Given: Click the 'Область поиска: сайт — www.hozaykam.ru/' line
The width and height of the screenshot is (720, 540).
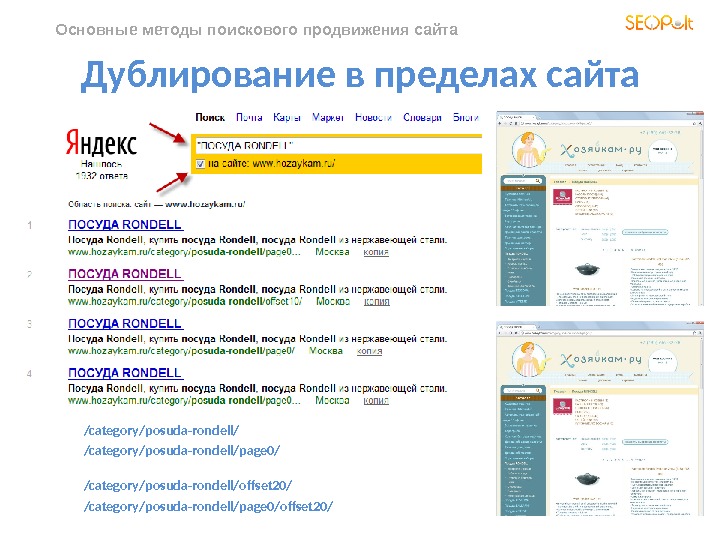Looking at the screenshot, I should [x=157, y=204].
